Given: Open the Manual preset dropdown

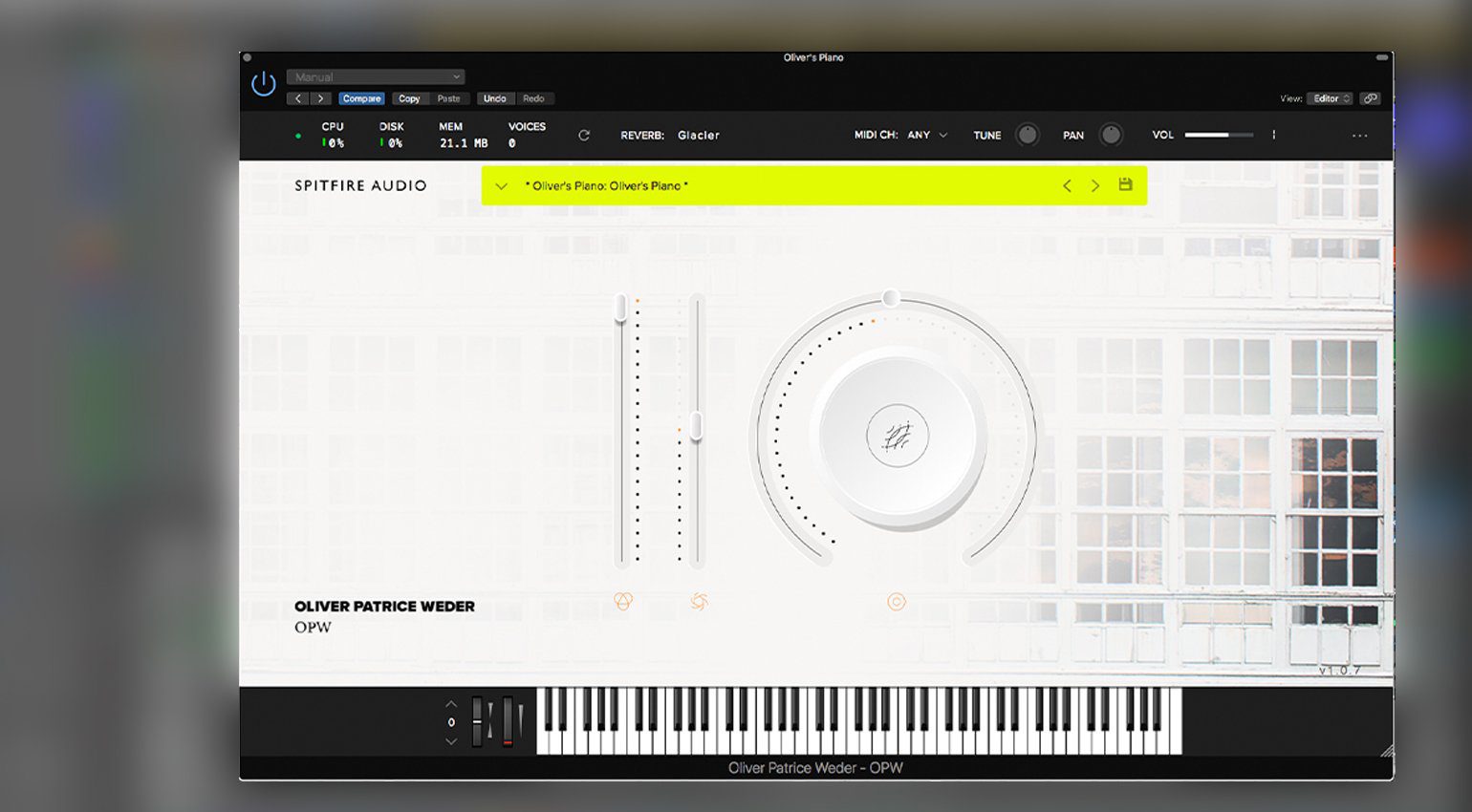Looking at the screenshot, I should pyautogui.click(x=376, y=76).
